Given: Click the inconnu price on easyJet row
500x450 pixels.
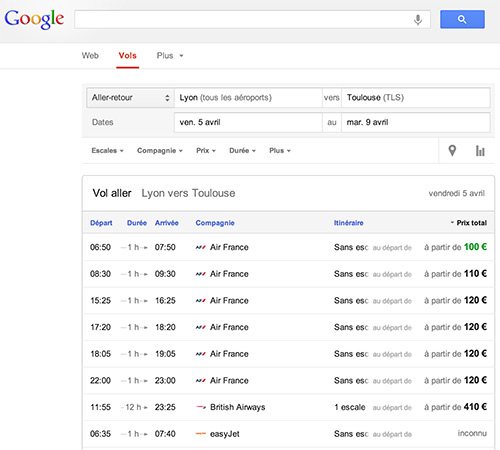Looking at the screenshot, I should [472, 433].
